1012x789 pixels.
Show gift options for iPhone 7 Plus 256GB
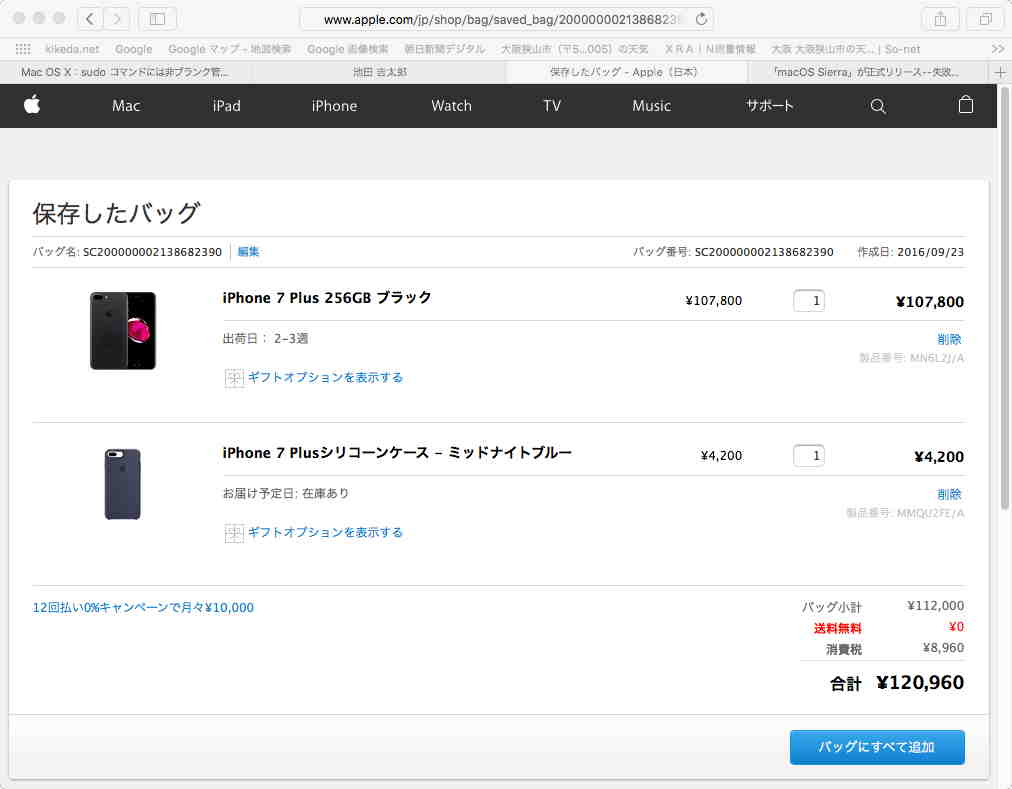[x=325, y=378]
